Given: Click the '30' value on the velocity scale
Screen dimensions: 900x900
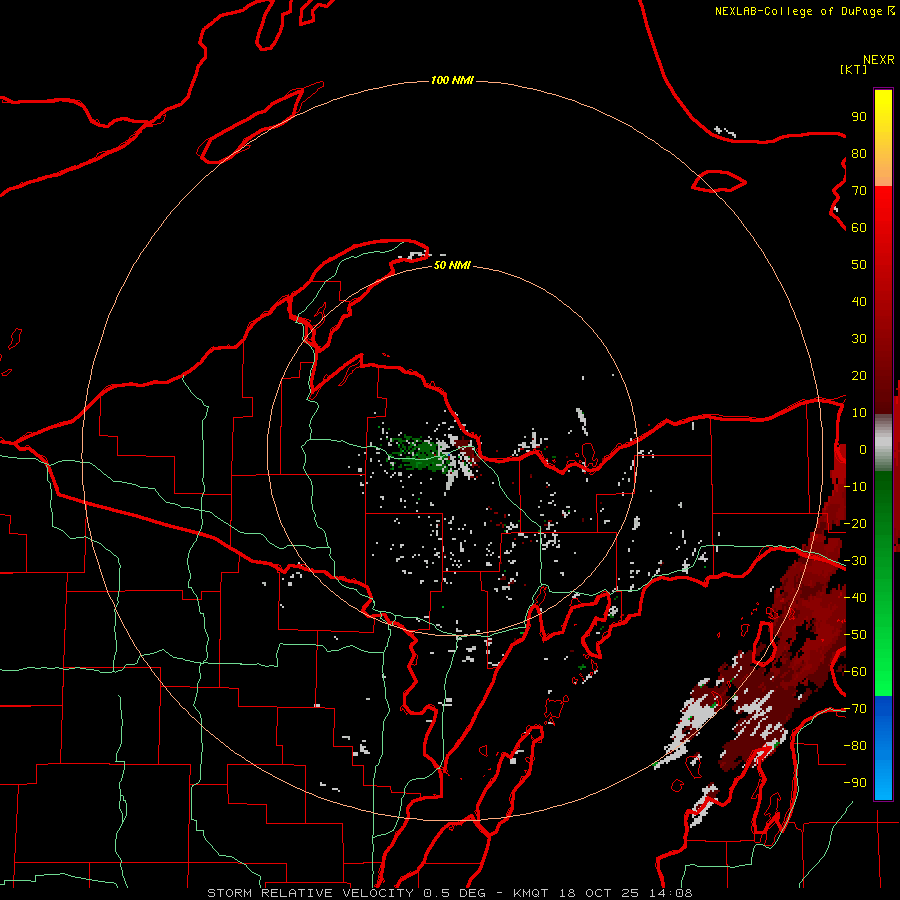Looking at the screenshot, I should click(859, 339).
